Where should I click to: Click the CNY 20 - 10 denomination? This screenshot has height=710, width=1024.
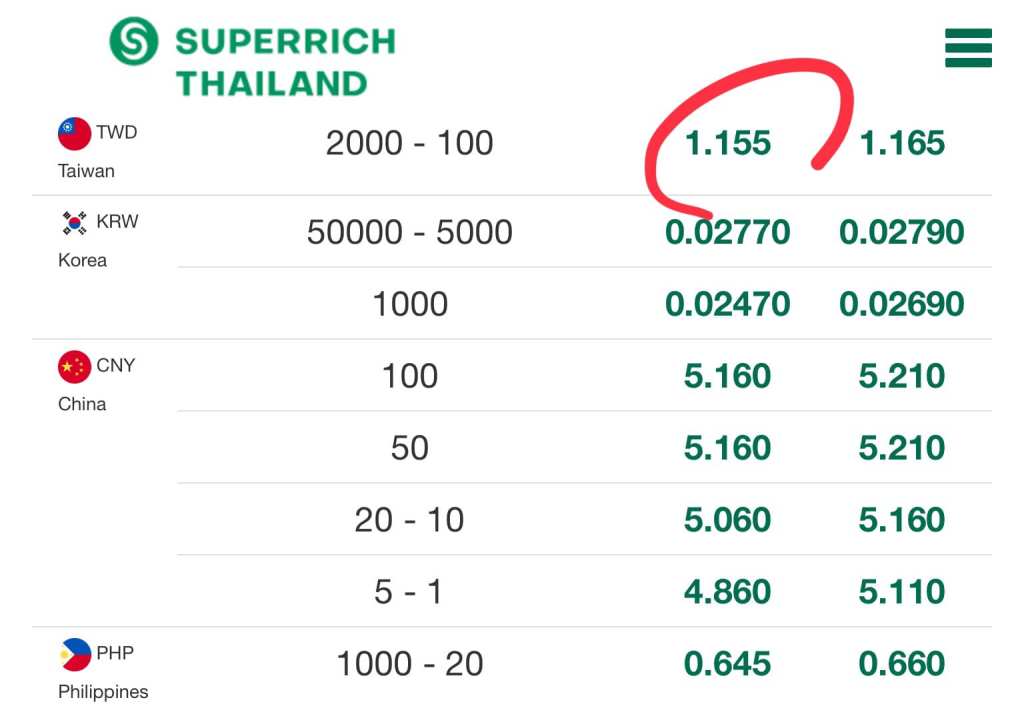pyautogui.click(x=410, y=520)
